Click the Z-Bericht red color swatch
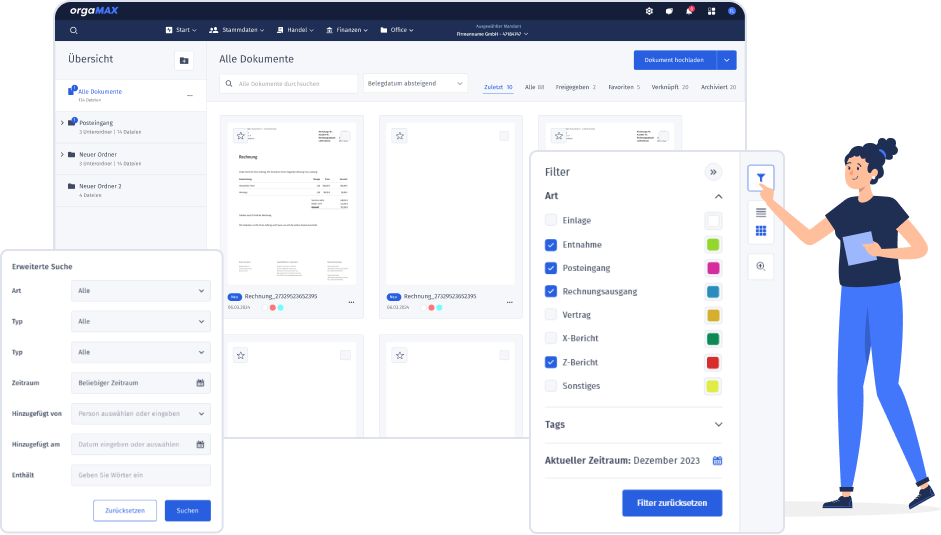This screenshot has height=535, width=941. [712, 362]
